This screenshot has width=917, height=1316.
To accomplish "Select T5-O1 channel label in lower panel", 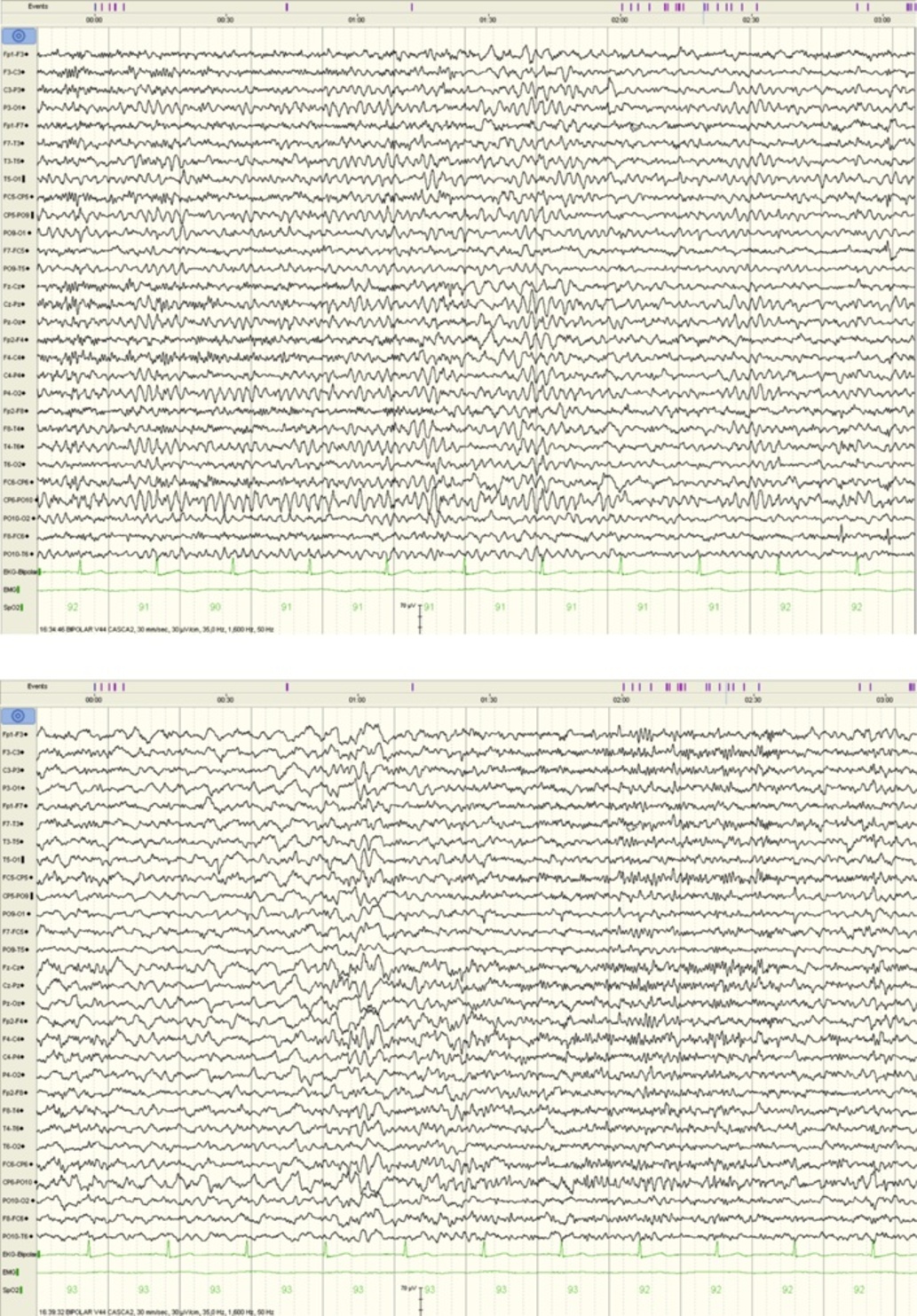I will pos(13,859).
